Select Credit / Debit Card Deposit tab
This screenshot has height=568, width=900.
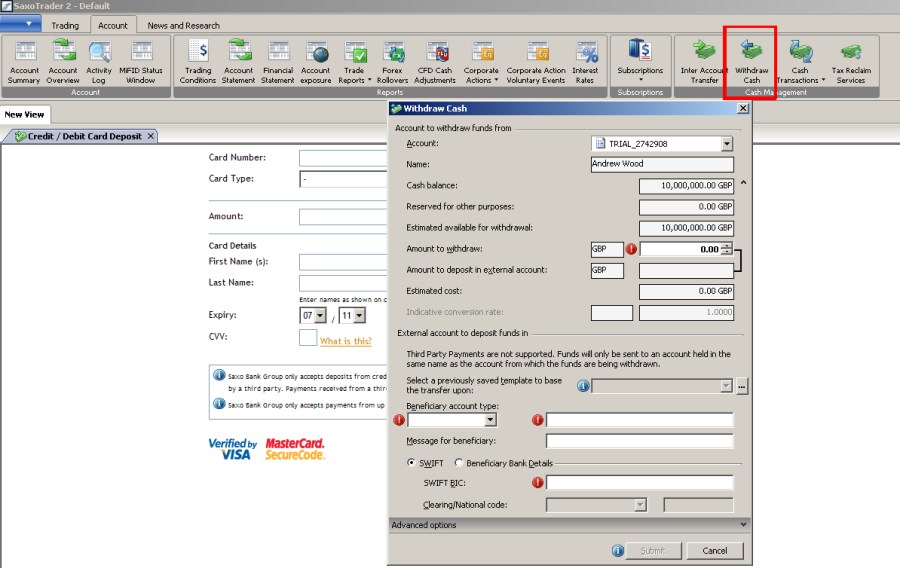tap(84, 136)
